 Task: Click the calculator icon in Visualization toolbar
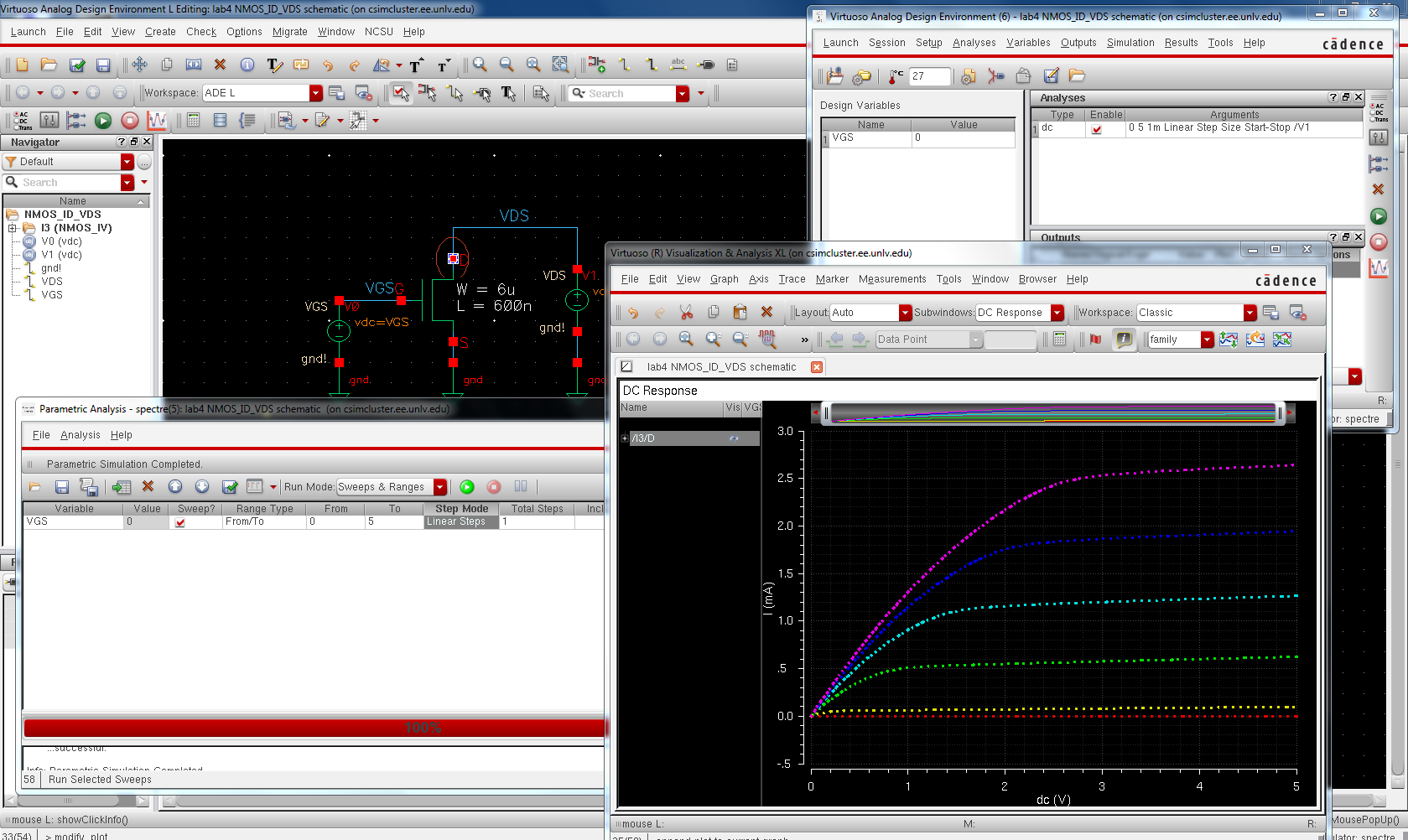pyautogui.click(x=1060, y=340)
